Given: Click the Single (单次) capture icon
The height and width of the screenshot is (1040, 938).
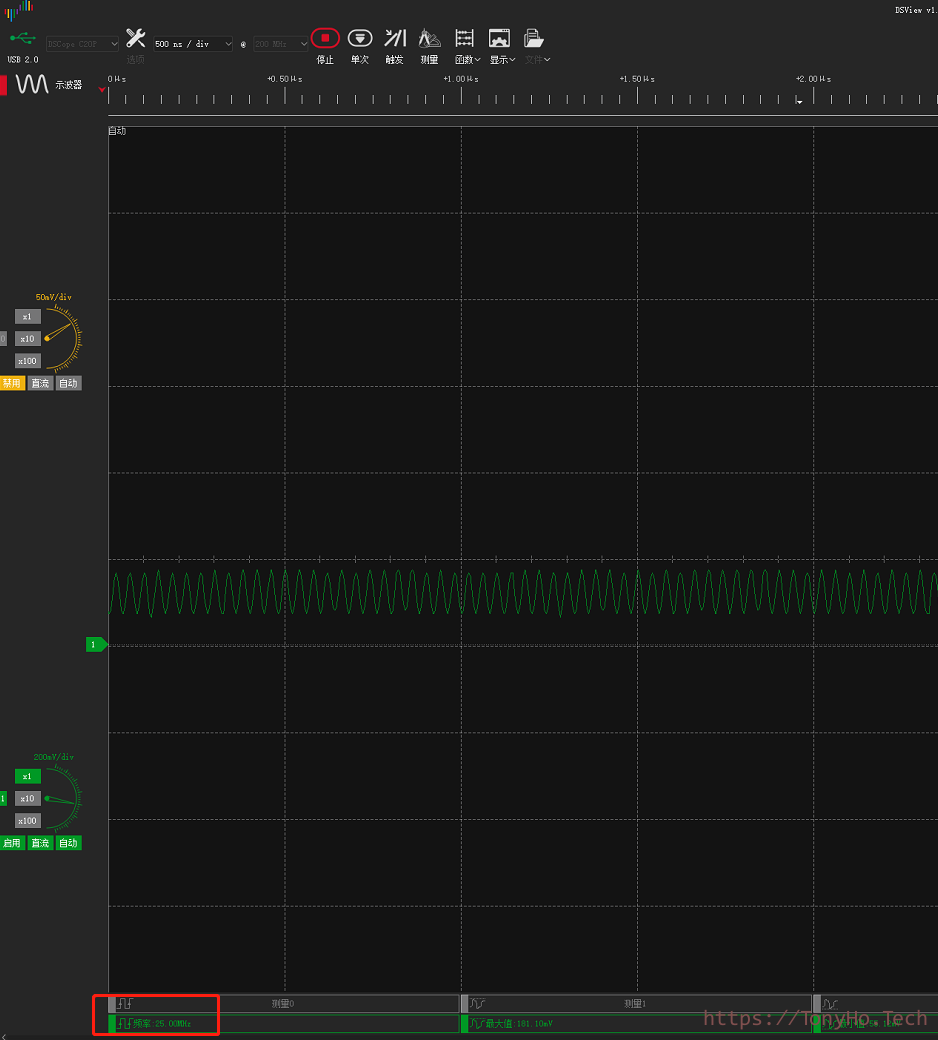Looking at the screenshot, I should click(x=360, y=39).
